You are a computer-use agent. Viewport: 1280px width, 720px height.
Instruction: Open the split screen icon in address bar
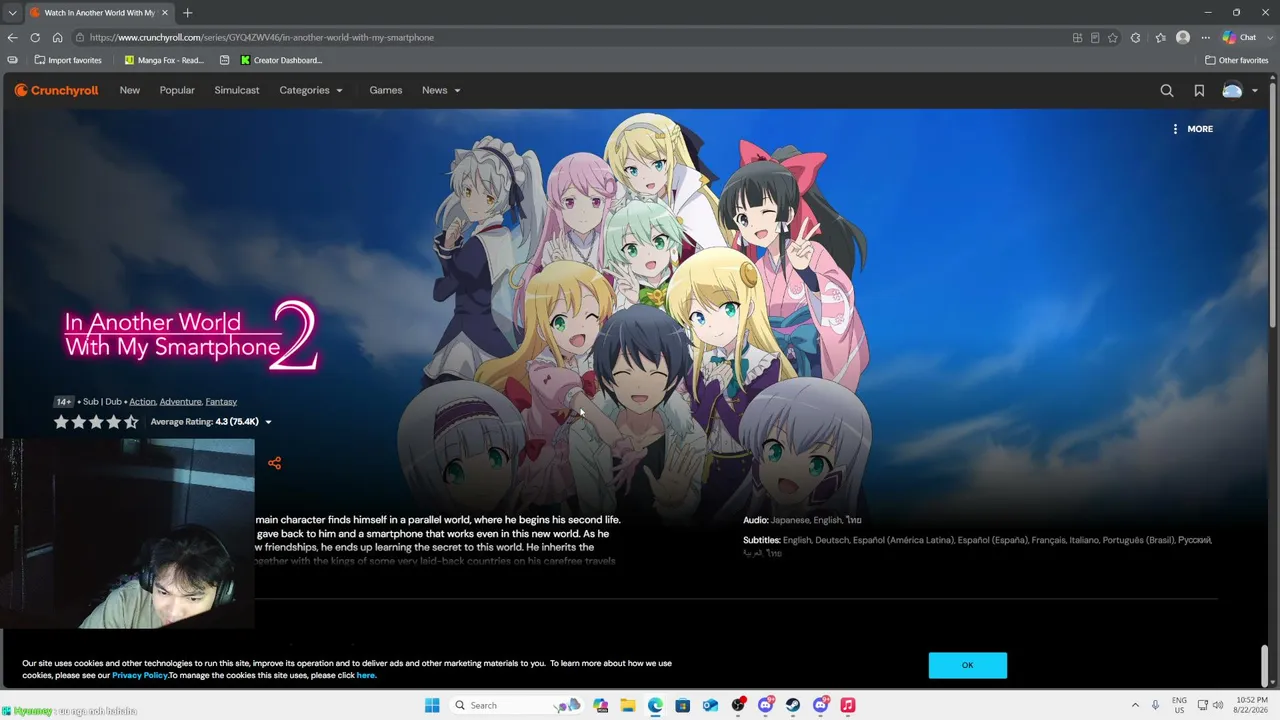pos(1077,38)
